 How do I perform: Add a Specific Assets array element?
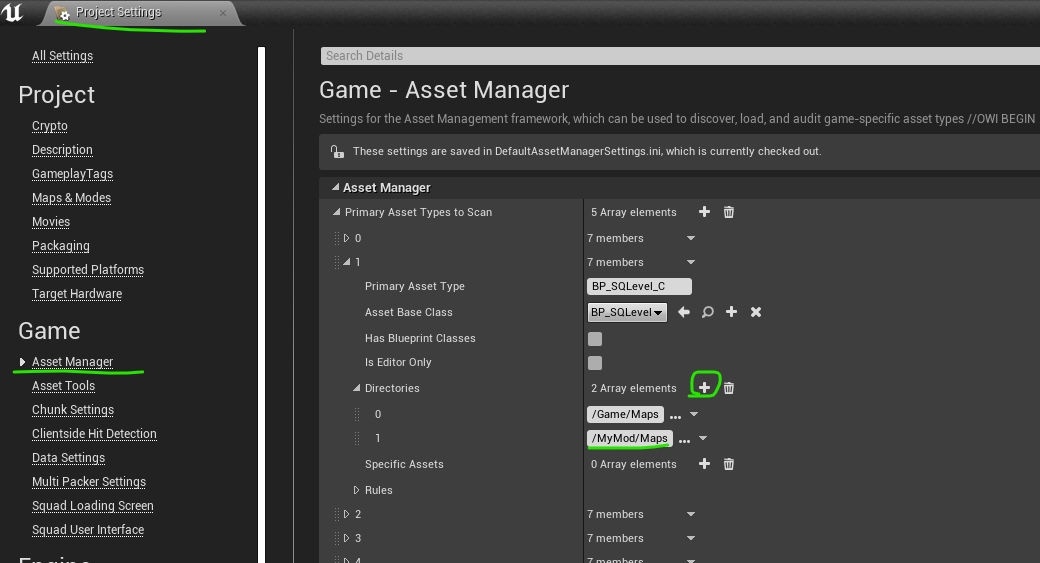coord(704,464)
